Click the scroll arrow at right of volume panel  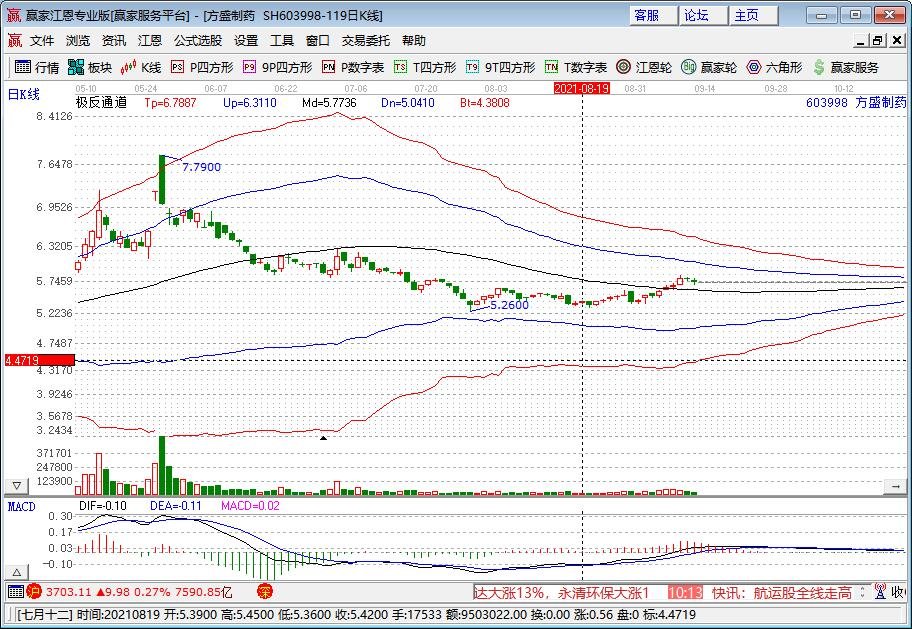(894, 485)
